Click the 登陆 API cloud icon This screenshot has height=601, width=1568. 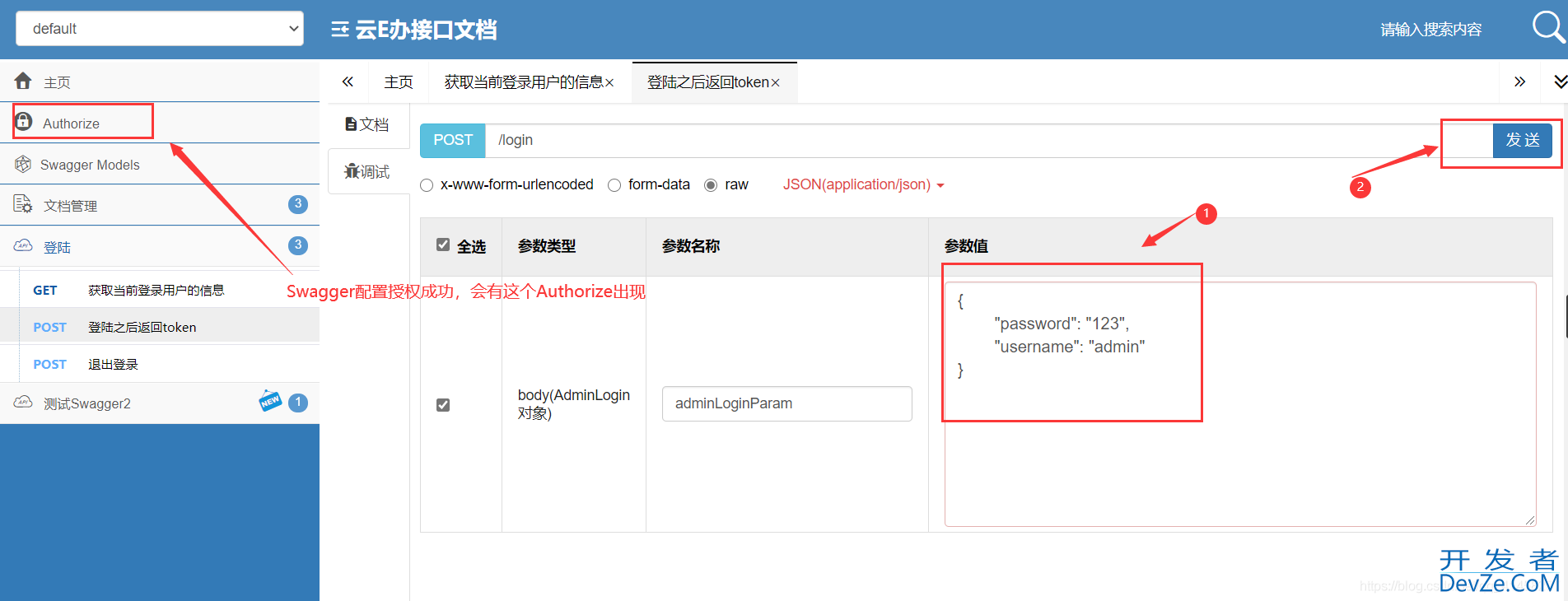pyautogui.click(x=23, y=245)
